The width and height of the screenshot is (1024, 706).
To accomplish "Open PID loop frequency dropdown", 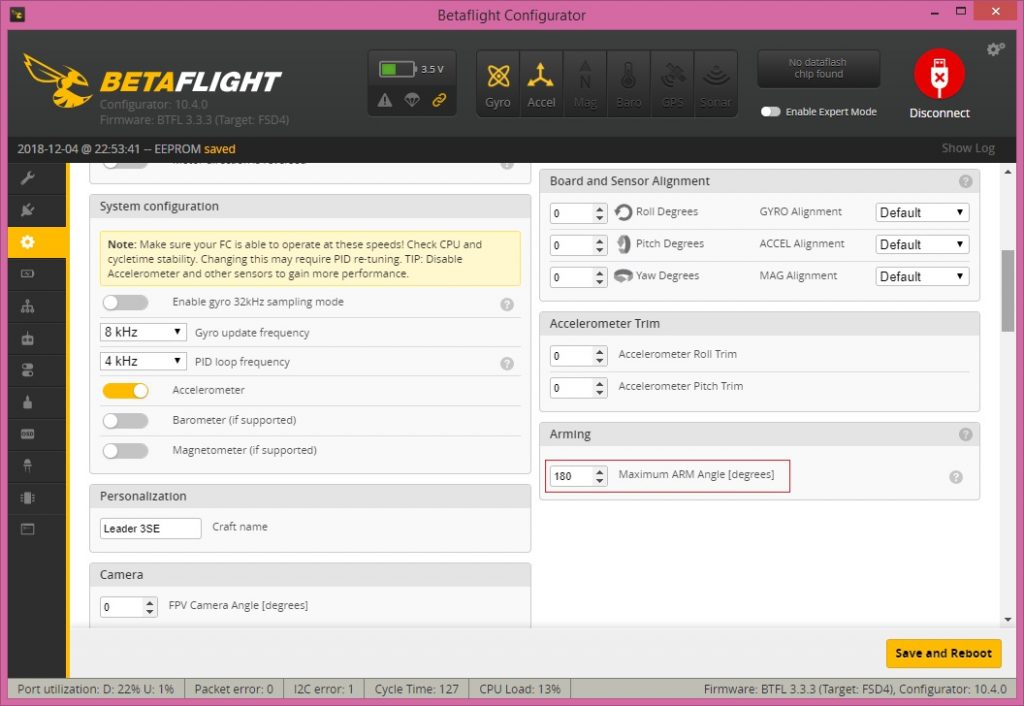I will [x=143, y=361].
